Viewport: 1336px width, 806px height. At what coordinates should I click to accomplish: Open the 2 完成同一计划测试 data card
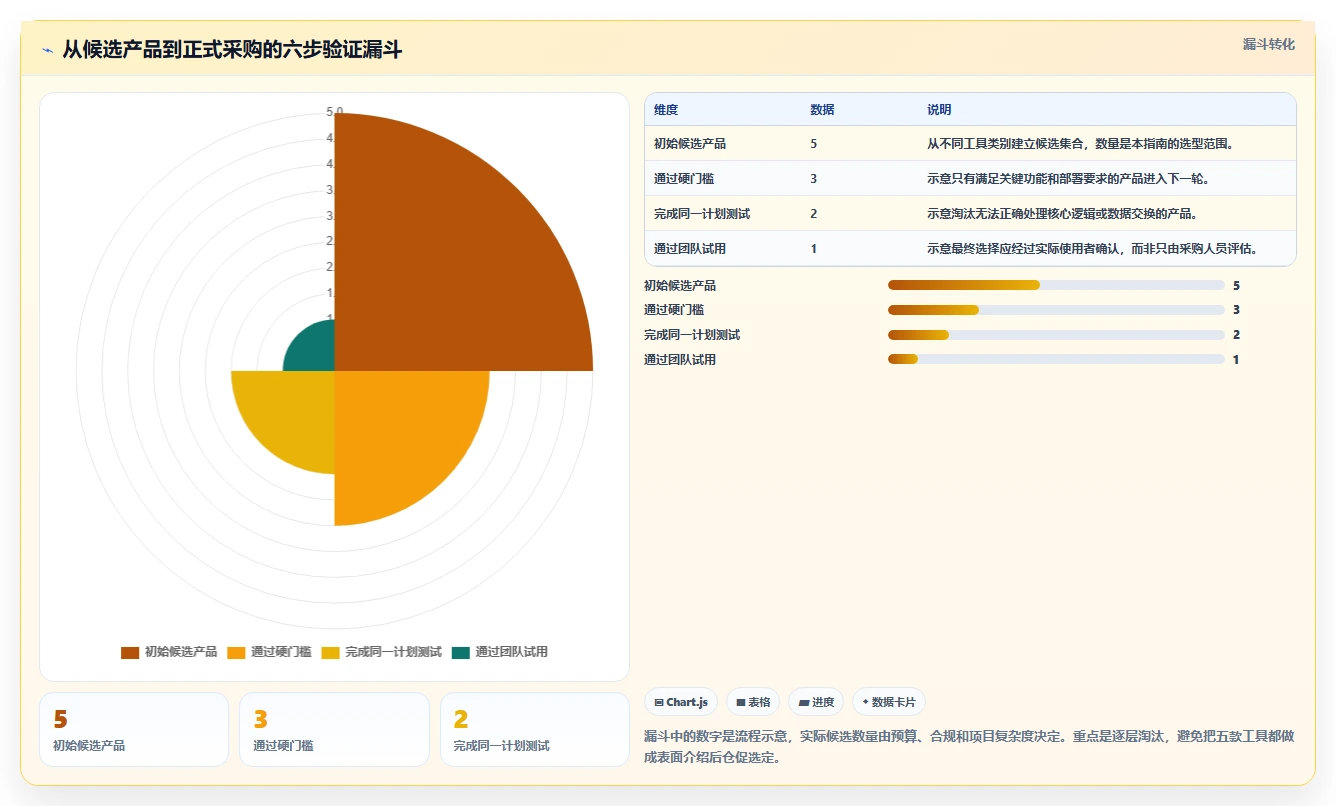tap(535, 729)
